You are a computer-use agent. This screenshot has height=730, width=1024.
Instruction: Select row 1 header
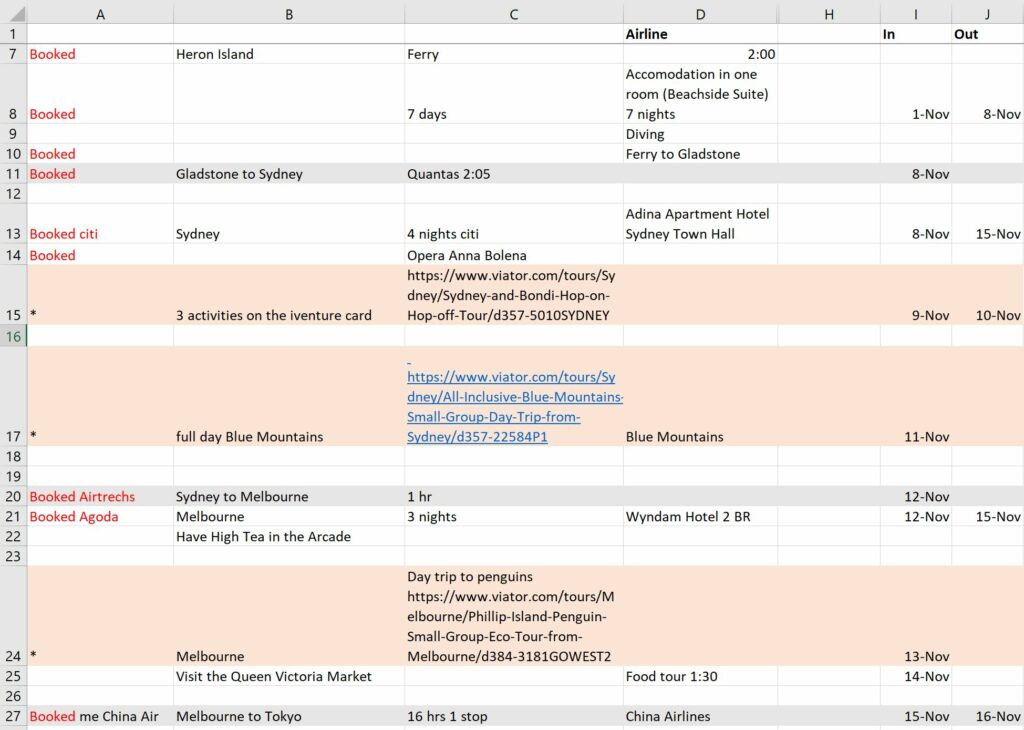[13, 34]
